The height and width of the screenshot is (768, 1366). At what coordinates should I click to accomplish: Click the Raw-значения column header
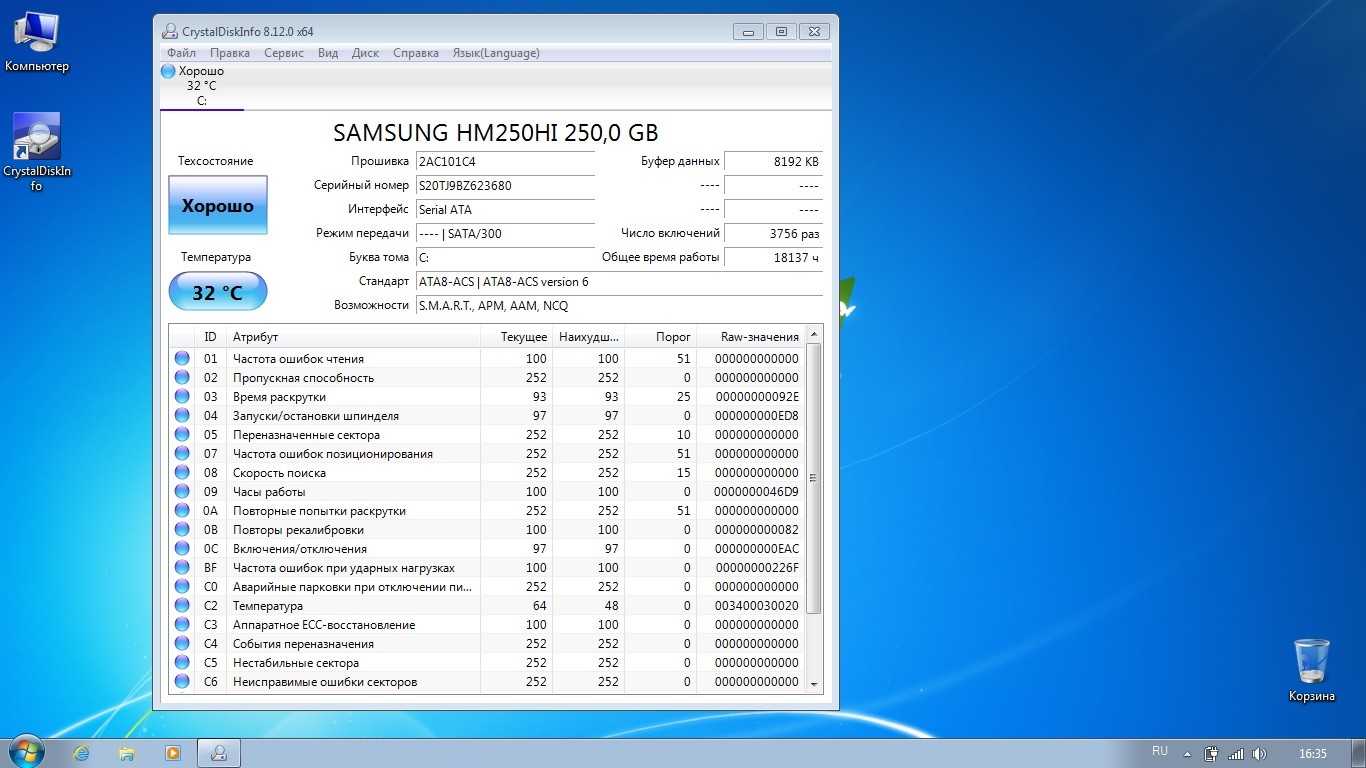tap(750, 337)
